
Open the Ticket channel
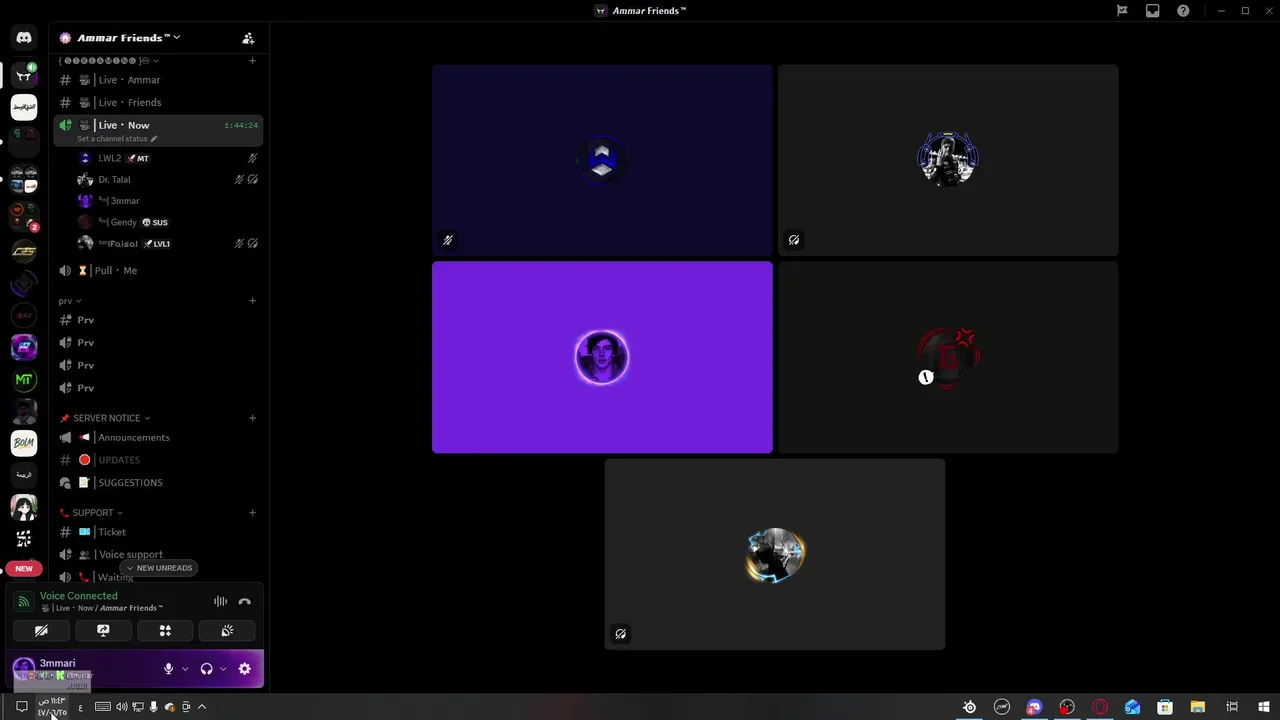[x=158, y=532]
